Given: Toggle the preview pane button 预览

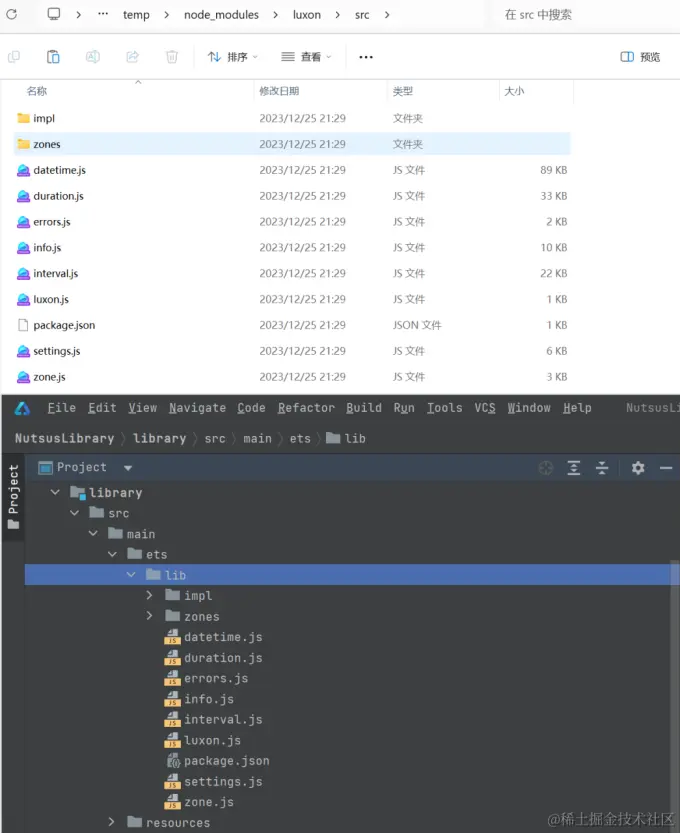Looking at the screenshot, I should [641, 57].
